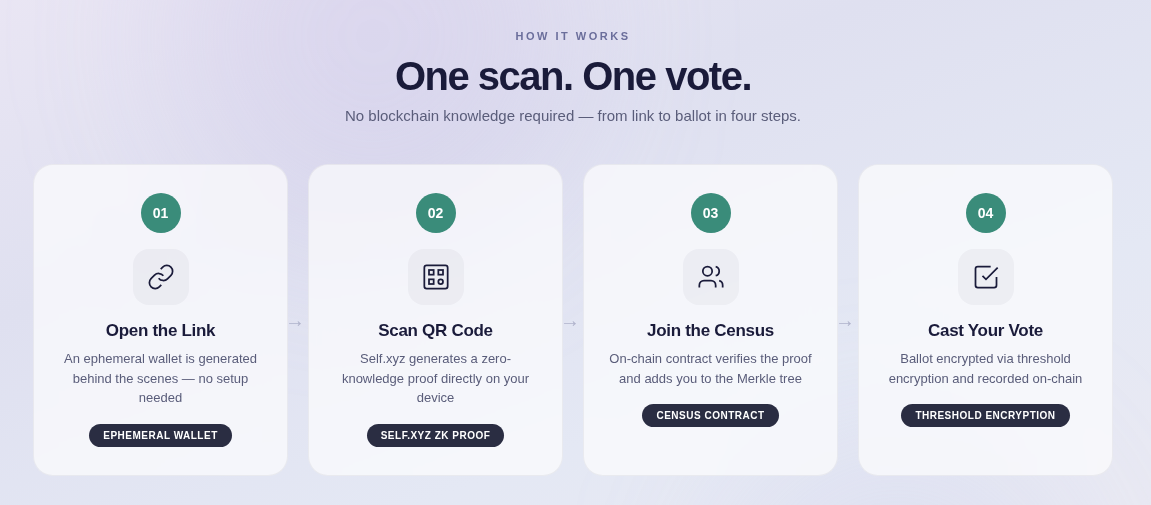
Task: Click the 'How It Works' section label
Action: 573,36
